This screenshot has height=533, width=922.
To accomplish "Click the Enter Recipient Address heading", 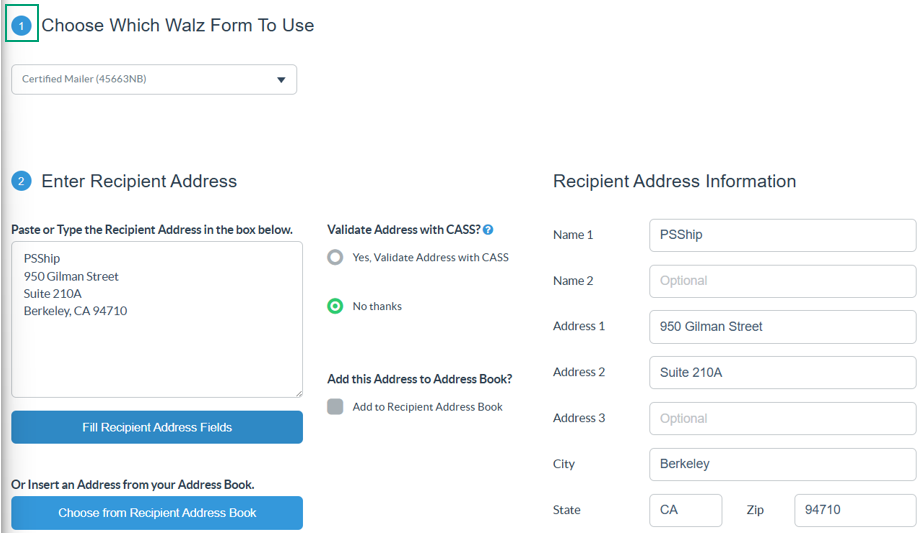I will [x=139, y=181].
